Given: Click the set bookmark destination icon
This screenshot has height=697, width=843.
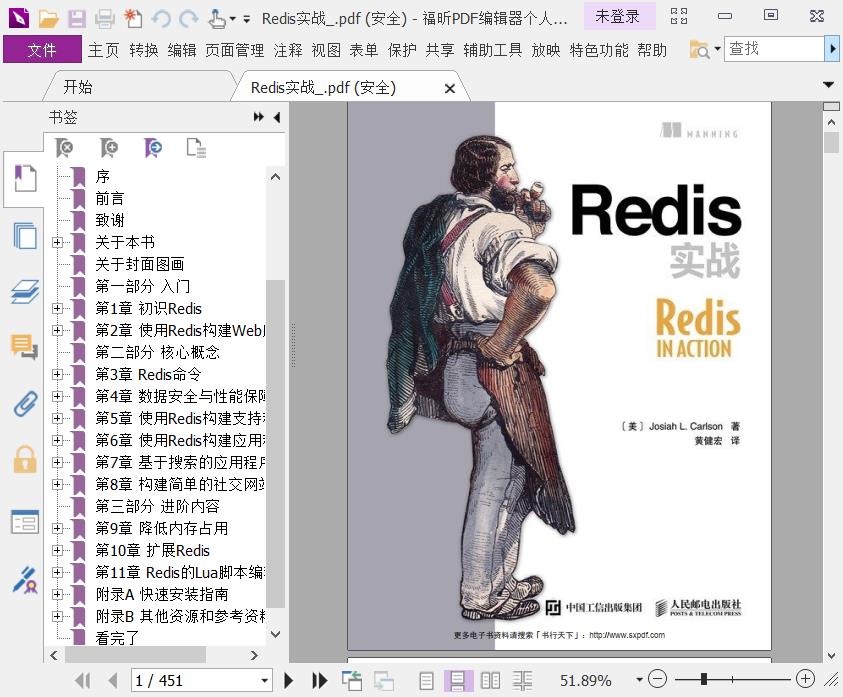Looking at the screenshot, I should [x=153, y=147].
